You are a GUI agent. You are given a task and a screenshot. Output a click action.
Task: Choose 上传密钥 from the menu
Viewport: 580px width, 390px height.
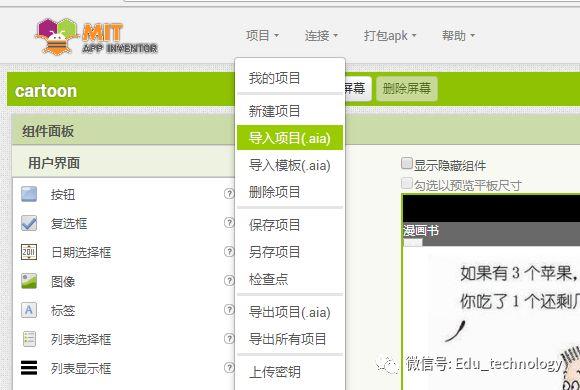[290, 372]
